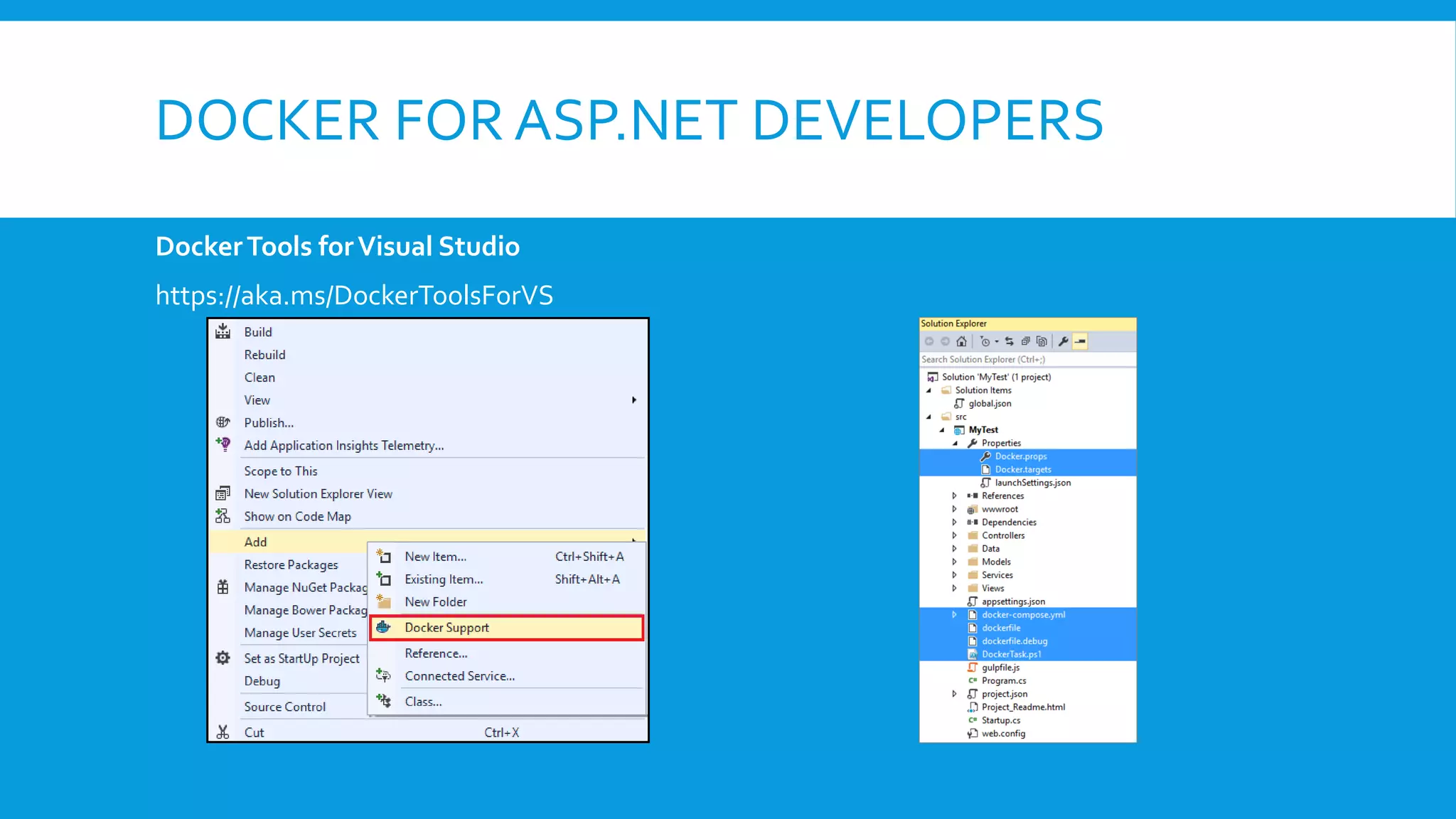
Task: Choose Clean from the context menu
Action: [259, 378]
